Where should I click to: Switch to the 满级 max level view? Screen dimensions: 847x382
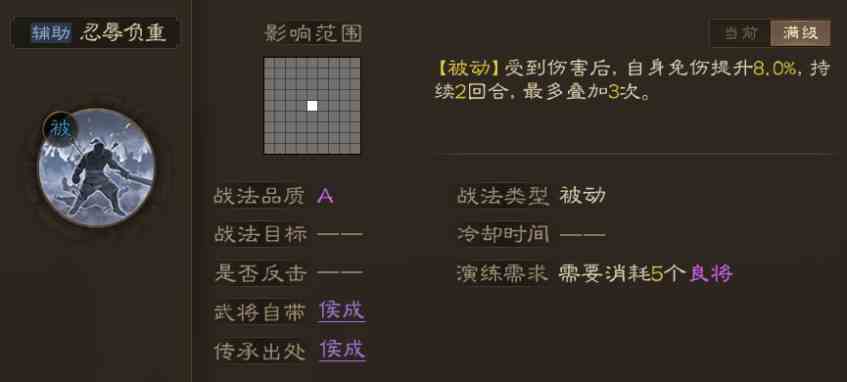[x=801, y=33]
